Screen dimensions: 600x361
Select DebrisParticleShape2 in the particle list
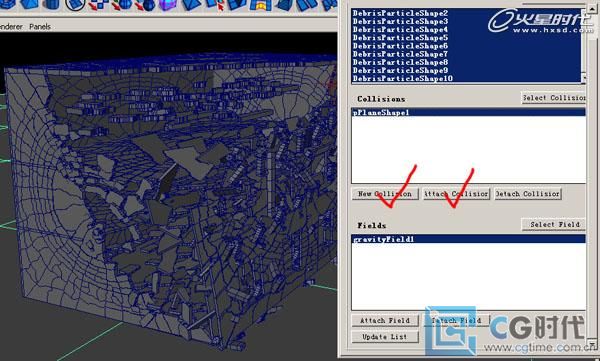[466, 13]
